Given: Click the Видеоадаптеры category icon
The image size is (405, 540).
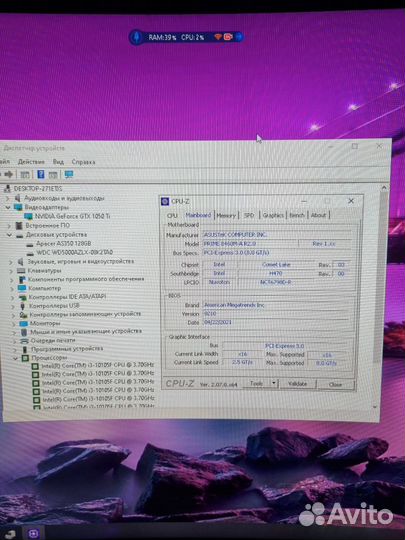Looking at the screenshot, I should click(x=18, y=207).
